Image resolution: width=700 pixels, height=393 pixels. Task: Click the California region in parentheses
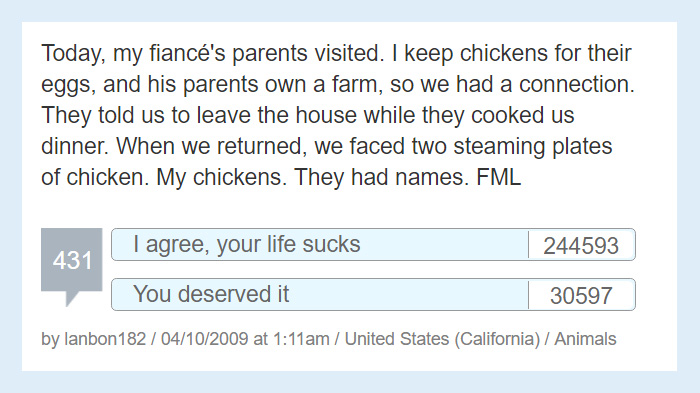click(497, 339)
